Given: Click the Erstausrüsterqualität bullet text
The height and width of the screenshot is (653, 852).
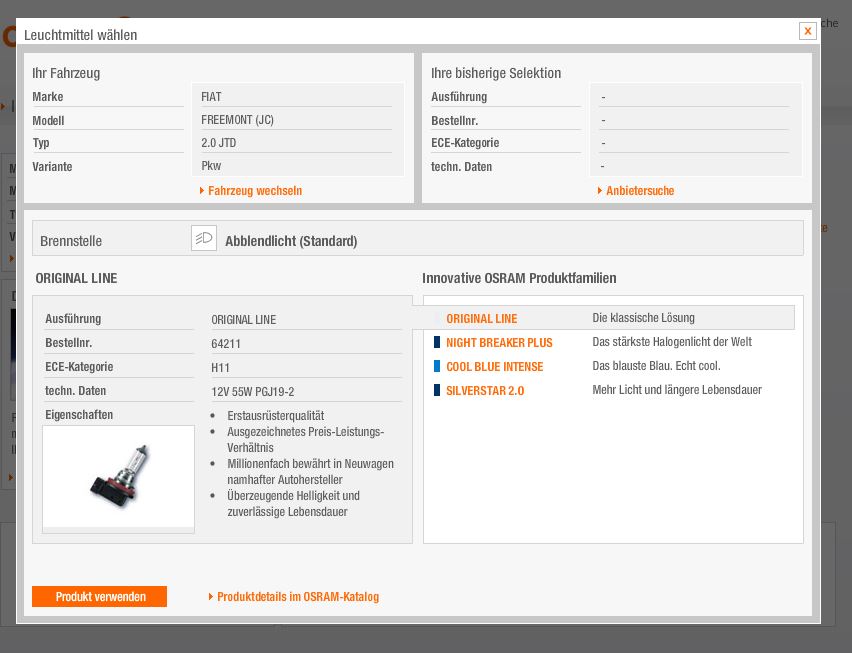Looking at the screenshot, I should [x=275, y=416].
